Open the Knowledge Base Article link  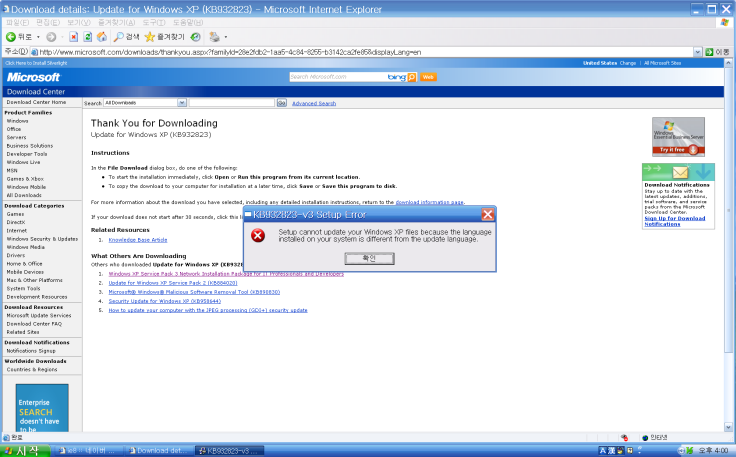tap(138, 240)
